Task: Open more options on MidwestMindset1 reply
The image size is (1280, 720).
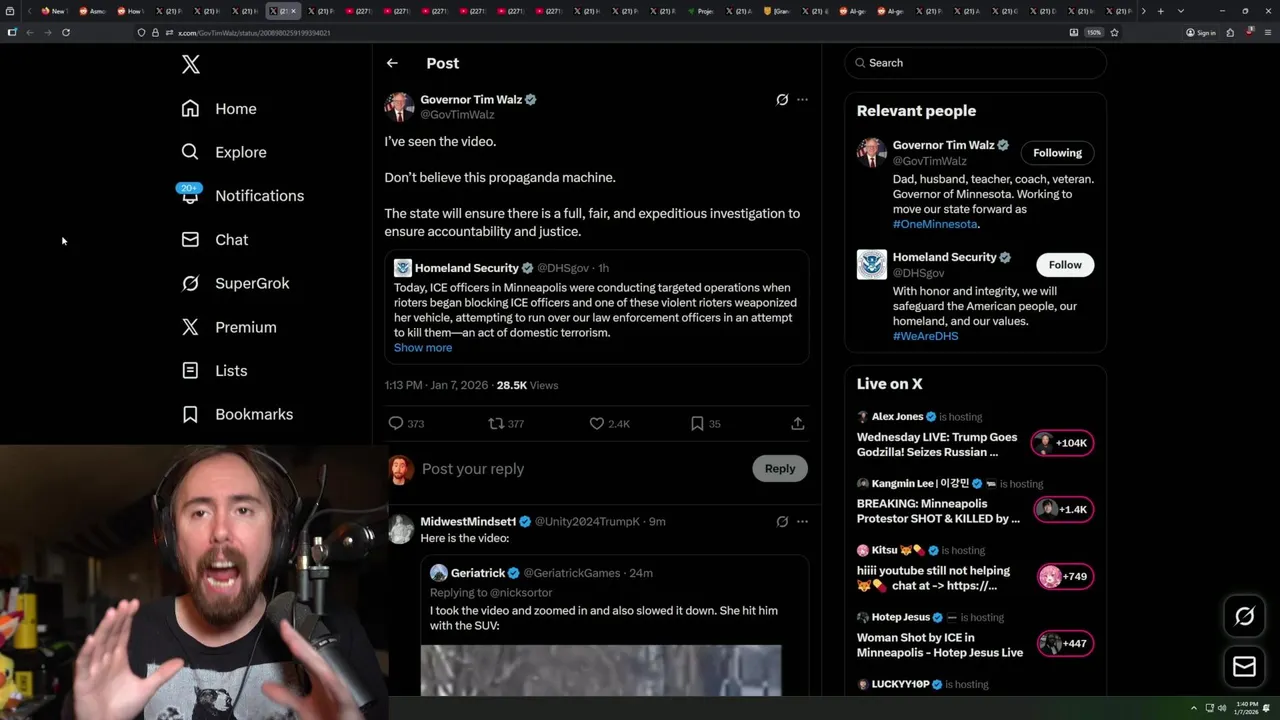Action: (x=802, y=522)
